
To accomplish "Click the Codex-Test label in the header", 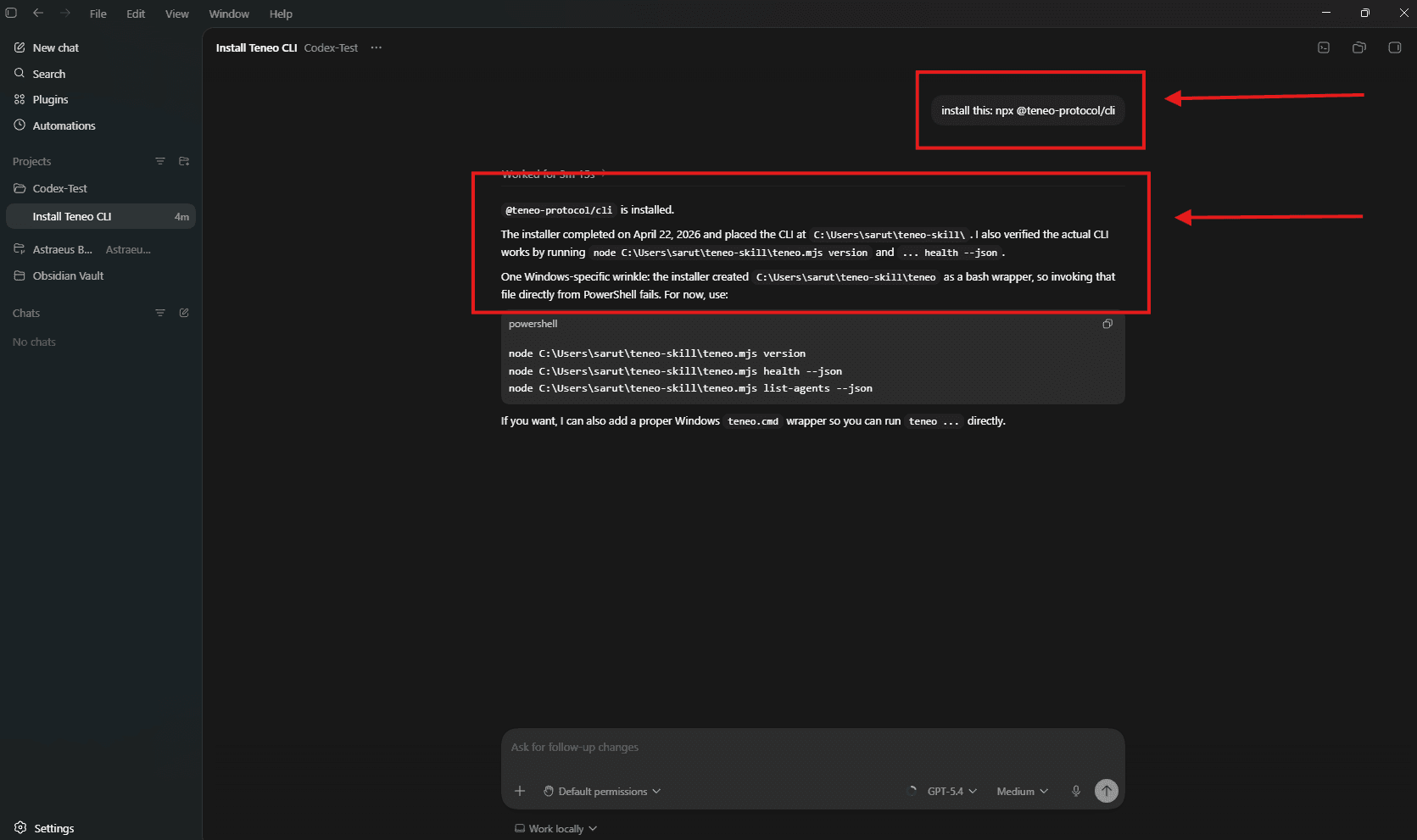I will [x=331, y=47].
